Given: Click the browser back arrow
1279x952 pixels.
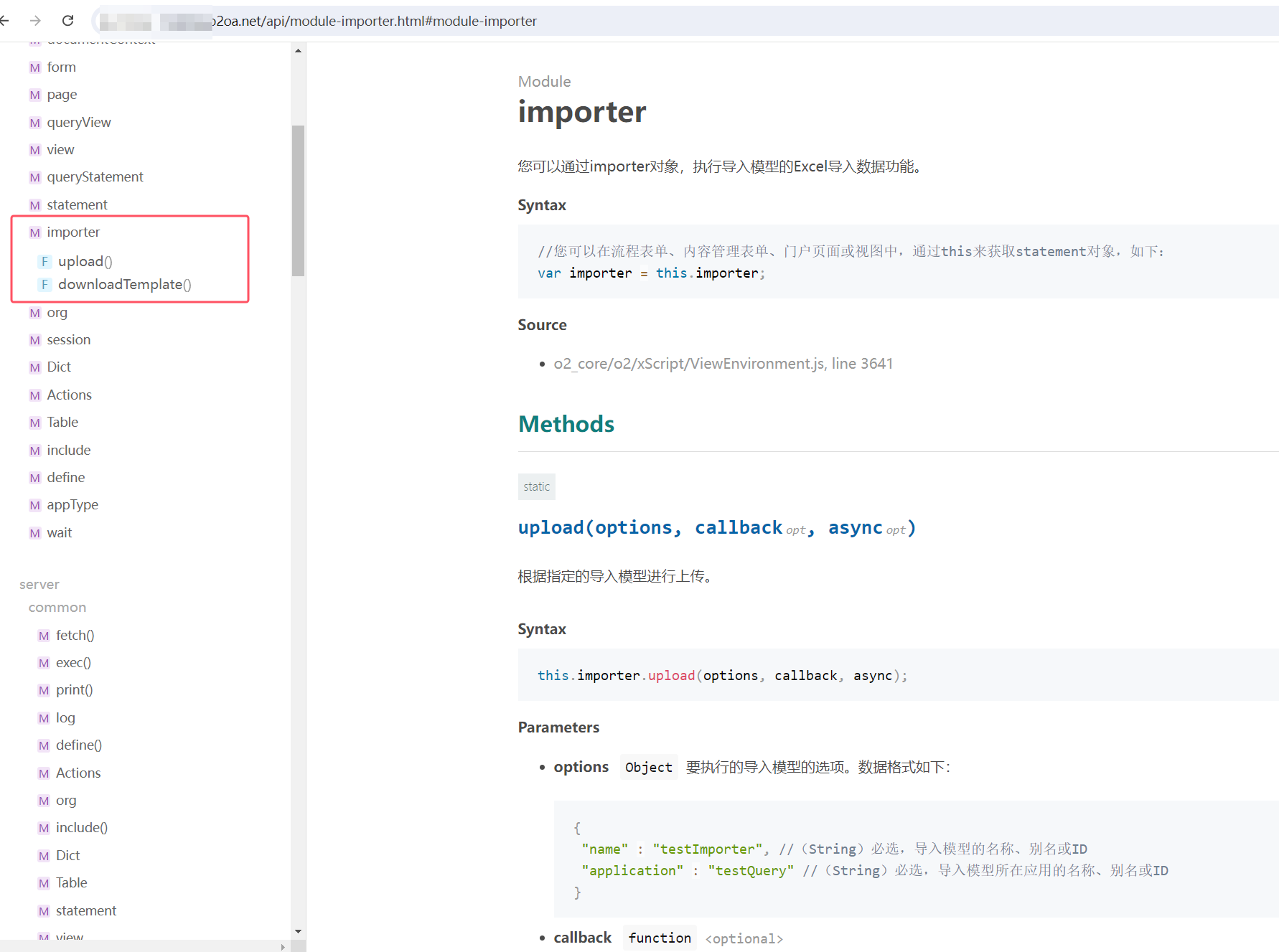Looking at the screenshot, I should (x=5, y=21).
